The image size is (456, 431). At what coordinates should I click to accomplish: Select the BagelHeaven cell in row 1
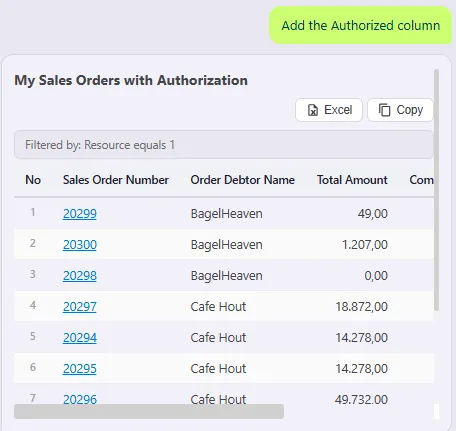pos(226,214)
